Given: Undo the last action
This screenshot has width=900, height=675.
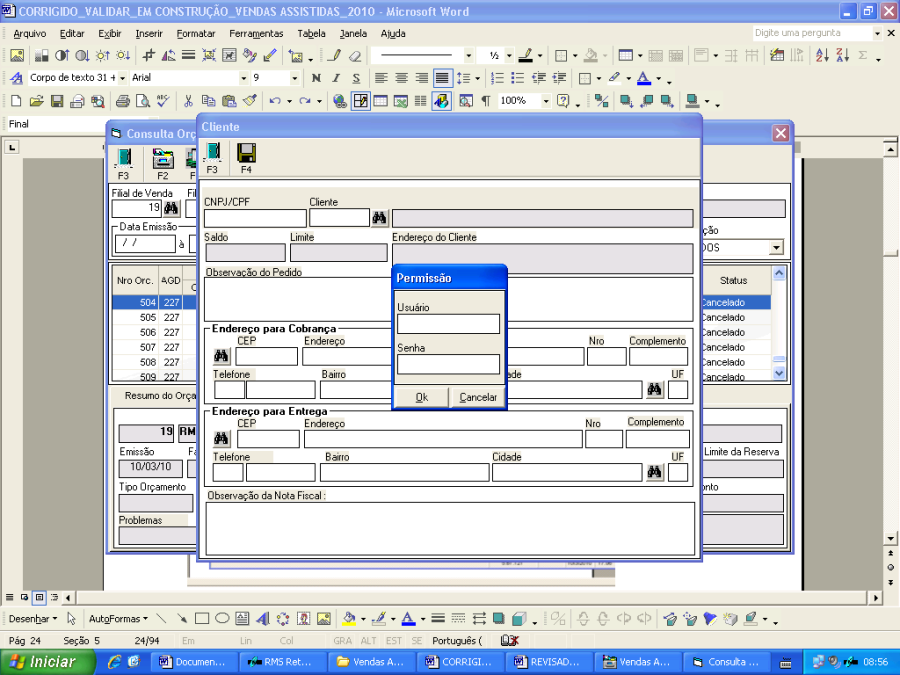Looking at the screenshot, I should pos(275,102).
